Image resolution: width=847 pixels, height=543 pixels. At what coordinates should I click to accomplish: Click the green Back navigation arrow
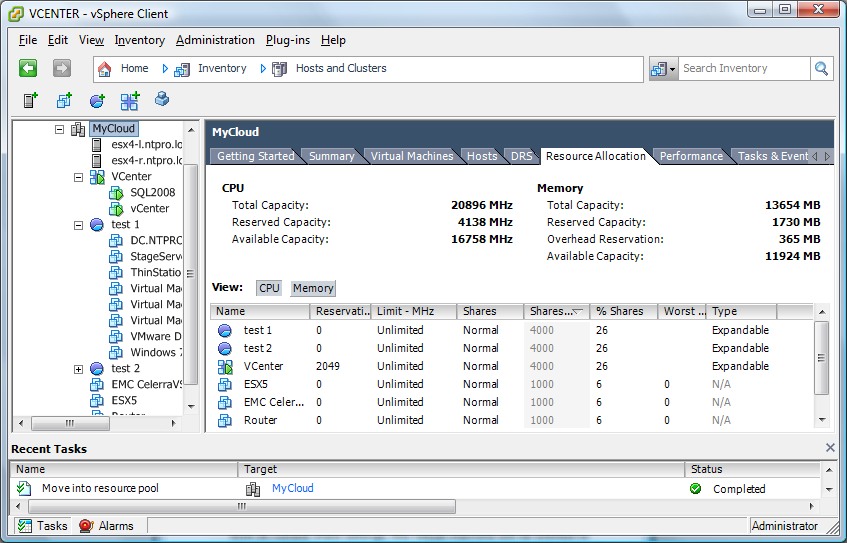point(28,68)
